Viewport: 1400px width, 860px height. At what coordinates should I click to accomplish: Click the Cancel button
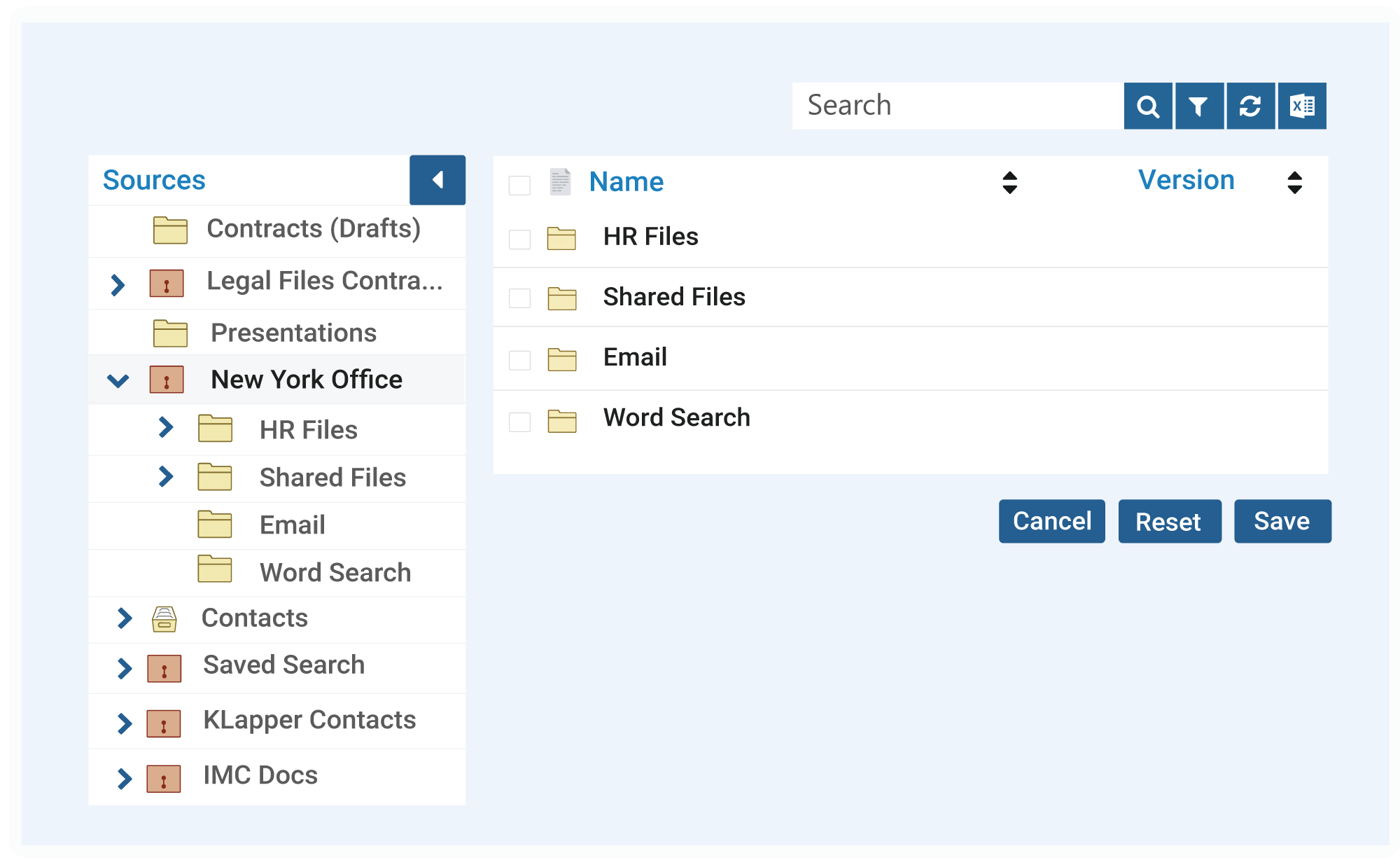click(1052, 521)
